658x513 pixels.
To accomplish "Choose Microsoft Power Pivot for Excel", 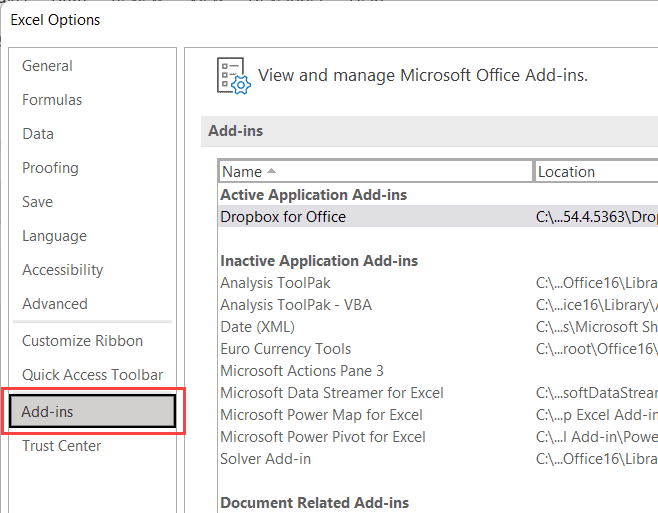I will click(x=322, y=437).
